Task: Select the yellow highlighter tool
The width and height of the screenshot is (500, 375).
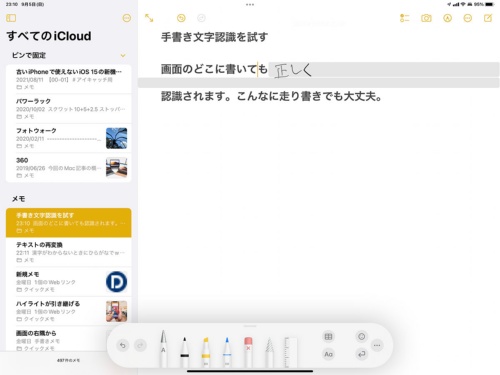Action: pyautogui.click(x=206, y=352)
